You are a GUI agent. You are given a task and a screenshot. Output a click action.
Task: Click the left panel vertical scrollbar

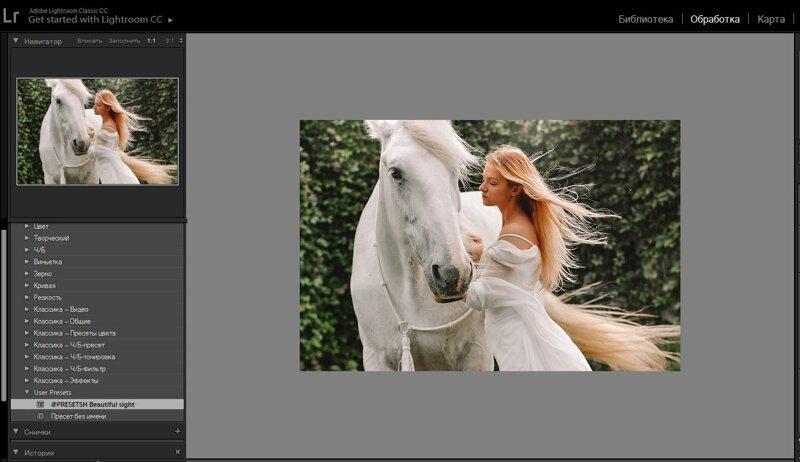pos(4,315)
